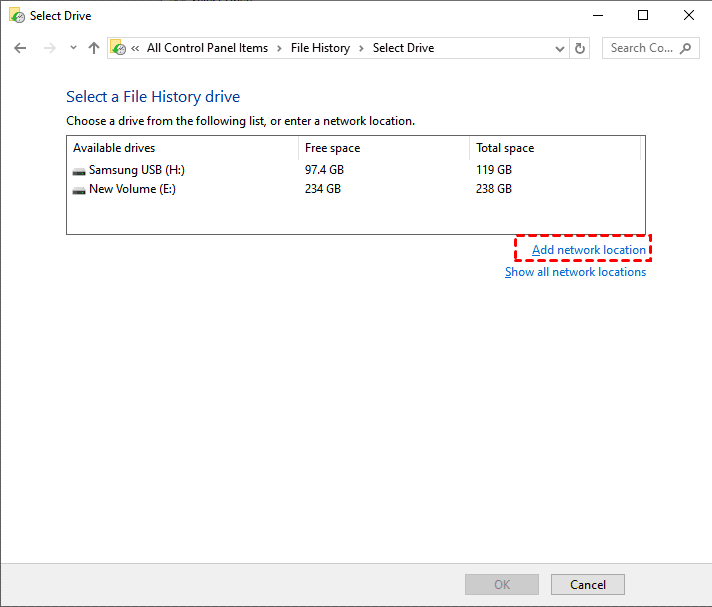The height and width of the screenshot is (607, 712).
Task: Open the Add network location link
Action: 589,250
